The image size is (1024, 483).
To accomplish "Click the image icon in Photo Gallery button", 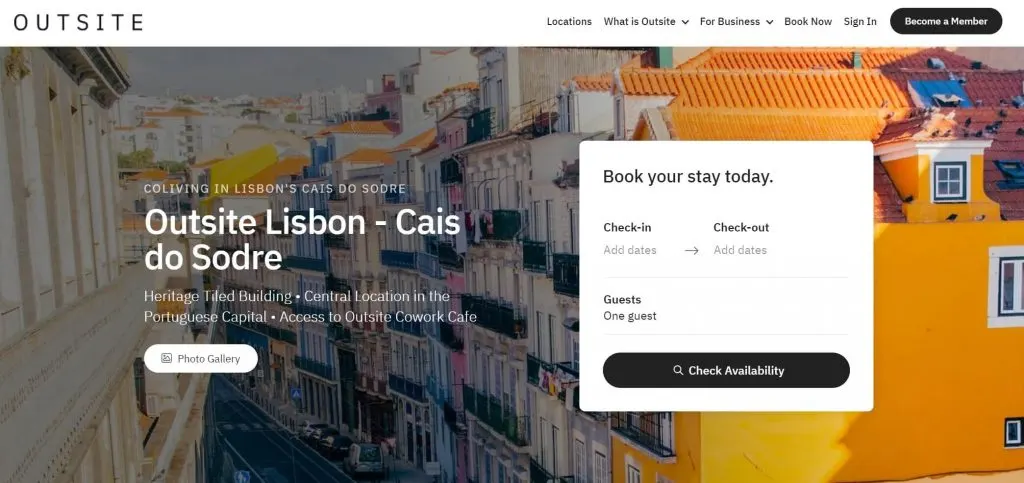I will [x=167, y=358].
